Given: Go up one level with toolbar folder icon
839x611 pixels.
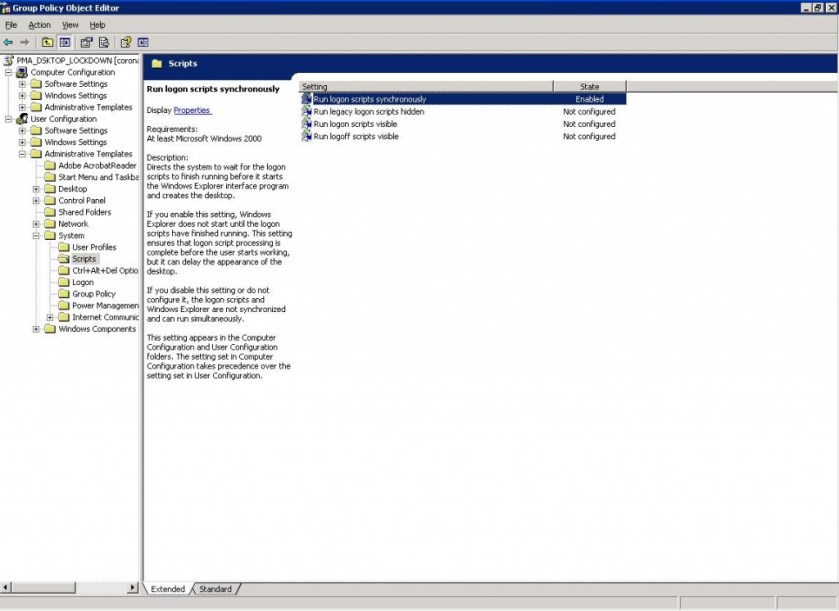Looking at the screenshot, I should tap(47, 42).
